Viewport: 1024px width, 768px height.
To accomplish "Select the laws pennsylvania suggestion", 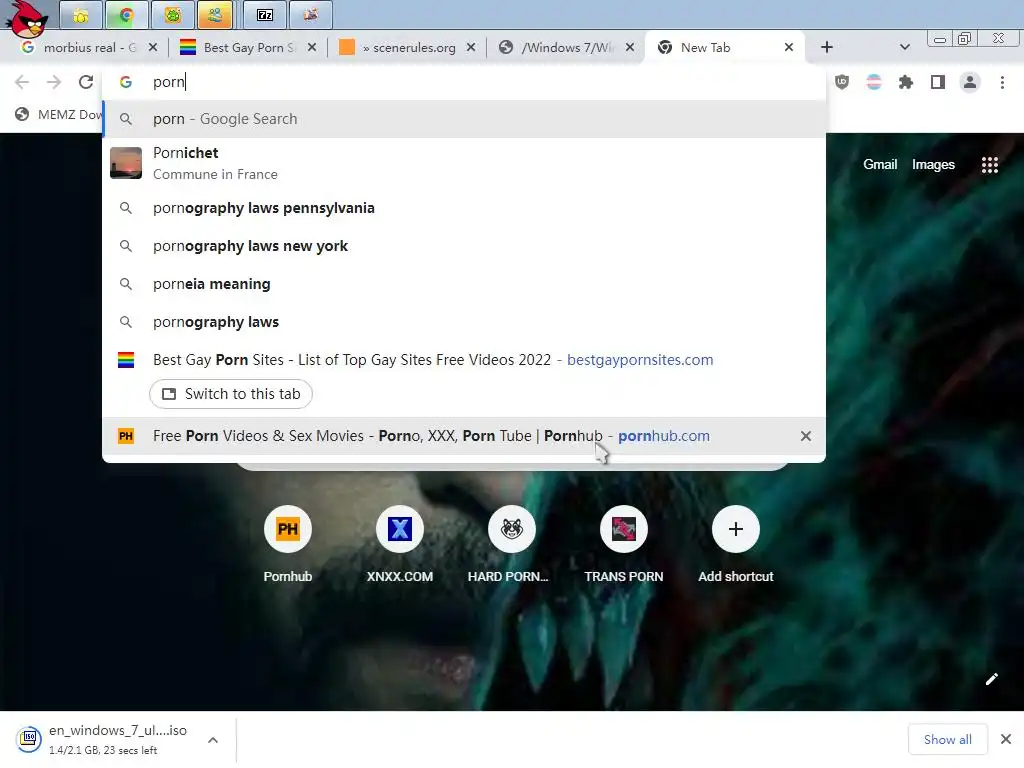I will point(464,208).
